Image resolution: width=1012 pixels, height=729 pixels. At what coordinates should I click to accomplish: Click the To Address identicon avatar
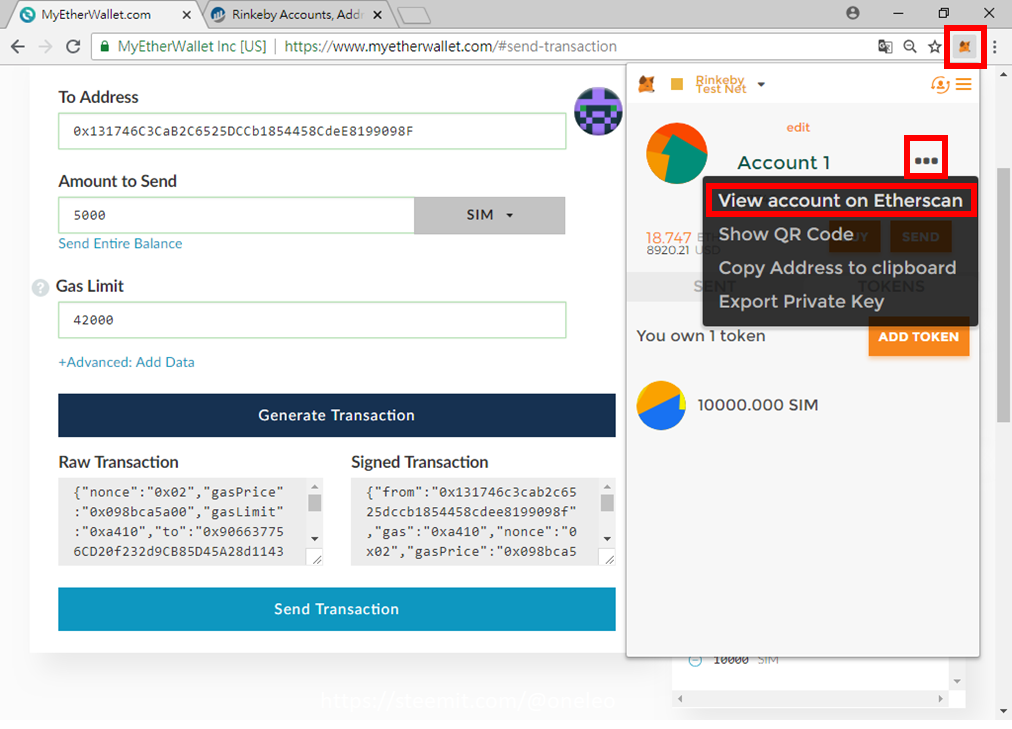[598, 111]
